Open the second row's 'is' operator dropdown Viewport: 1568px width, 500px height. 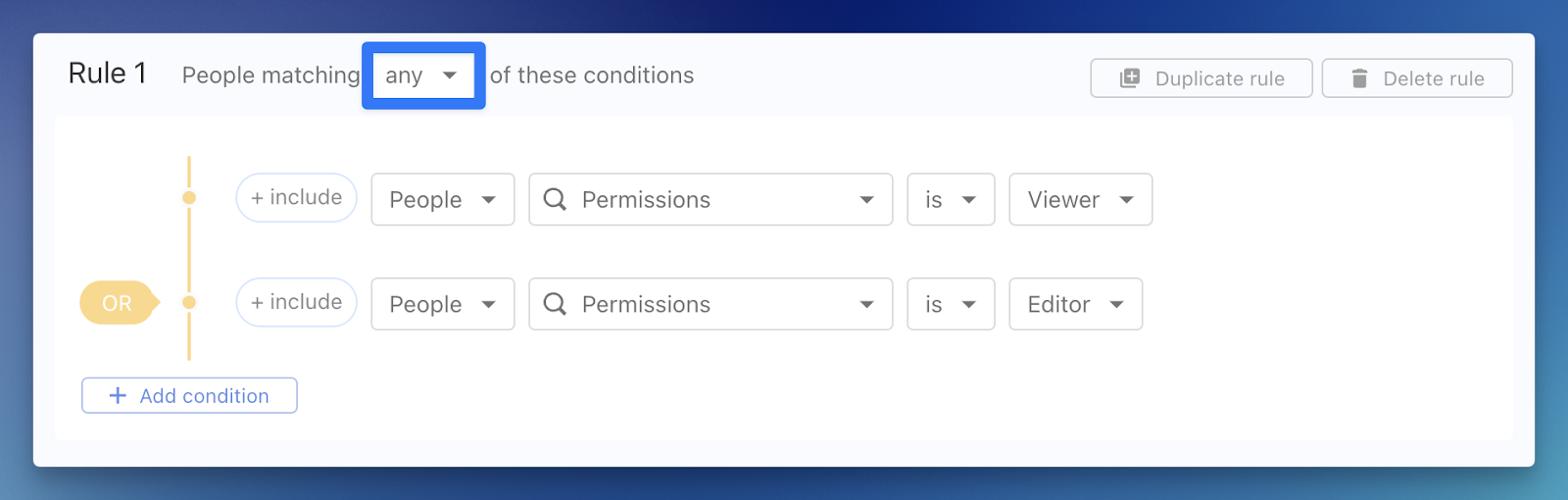click(951, 304)
